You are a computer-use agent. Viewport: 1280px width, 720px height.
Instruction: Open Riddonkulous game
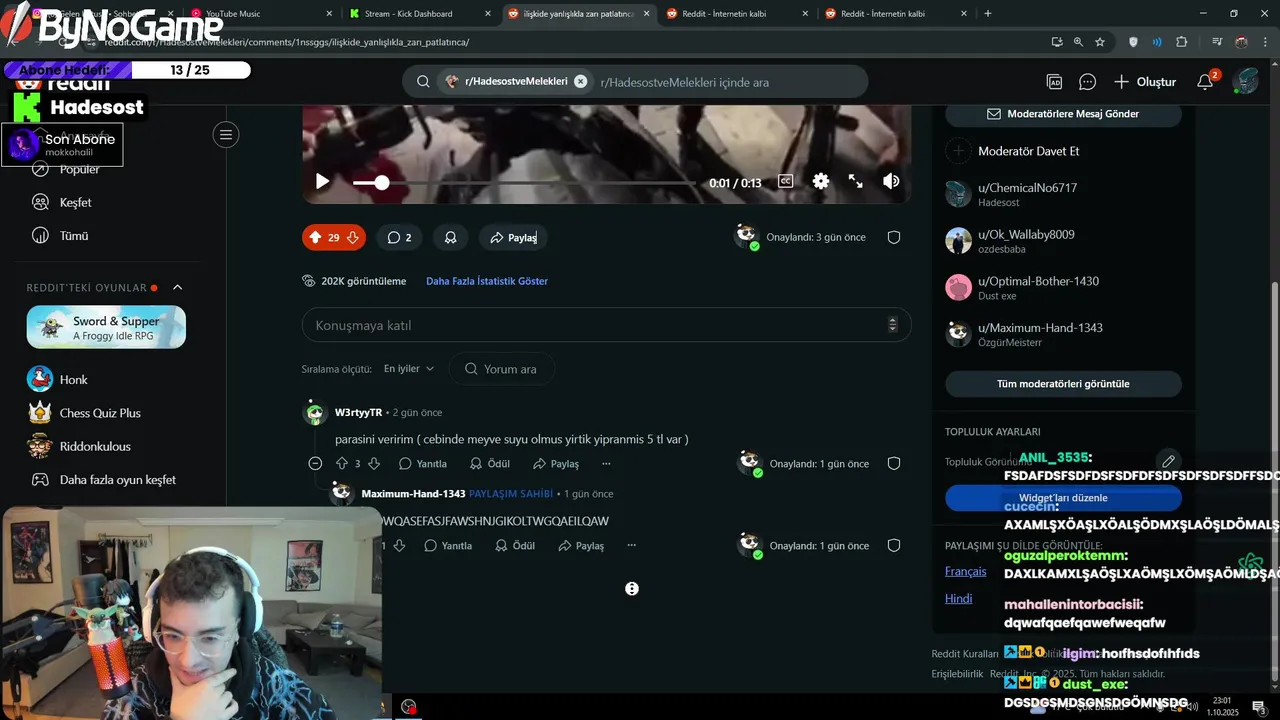click(95, 447)
